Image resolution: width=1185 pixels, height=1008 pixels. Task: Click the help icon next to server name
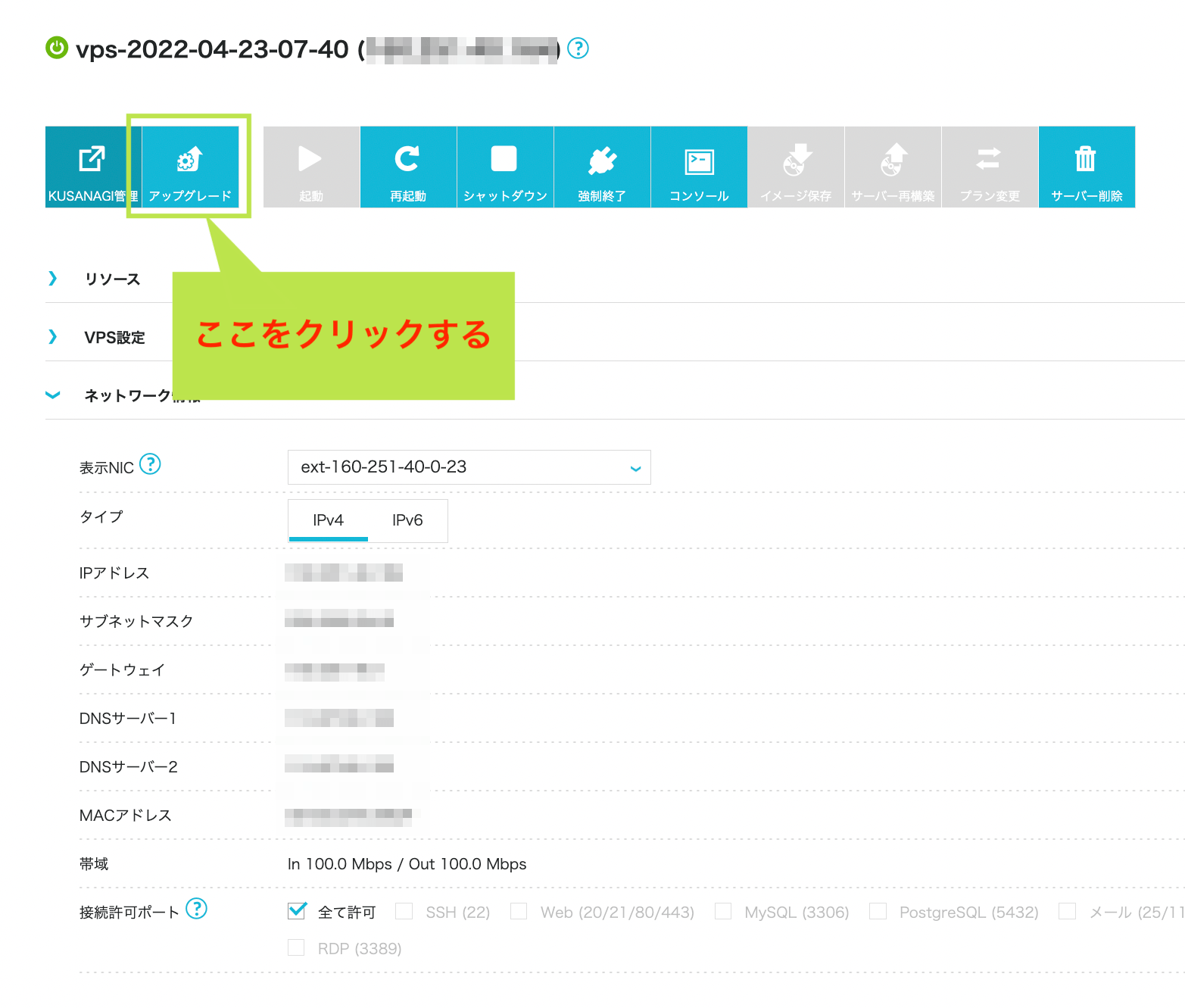(x=578, y=49)
